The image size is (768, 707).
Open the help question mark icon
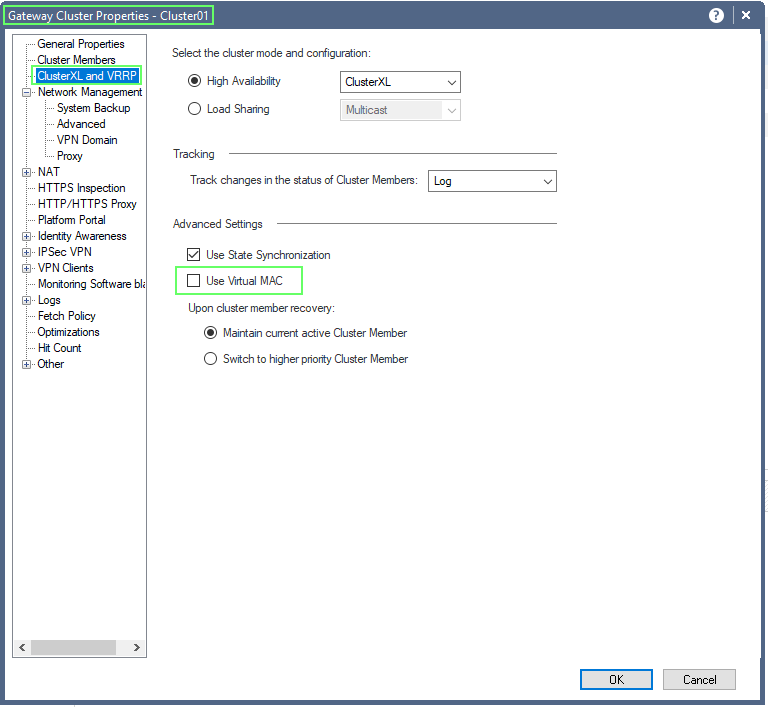[716, 16]
